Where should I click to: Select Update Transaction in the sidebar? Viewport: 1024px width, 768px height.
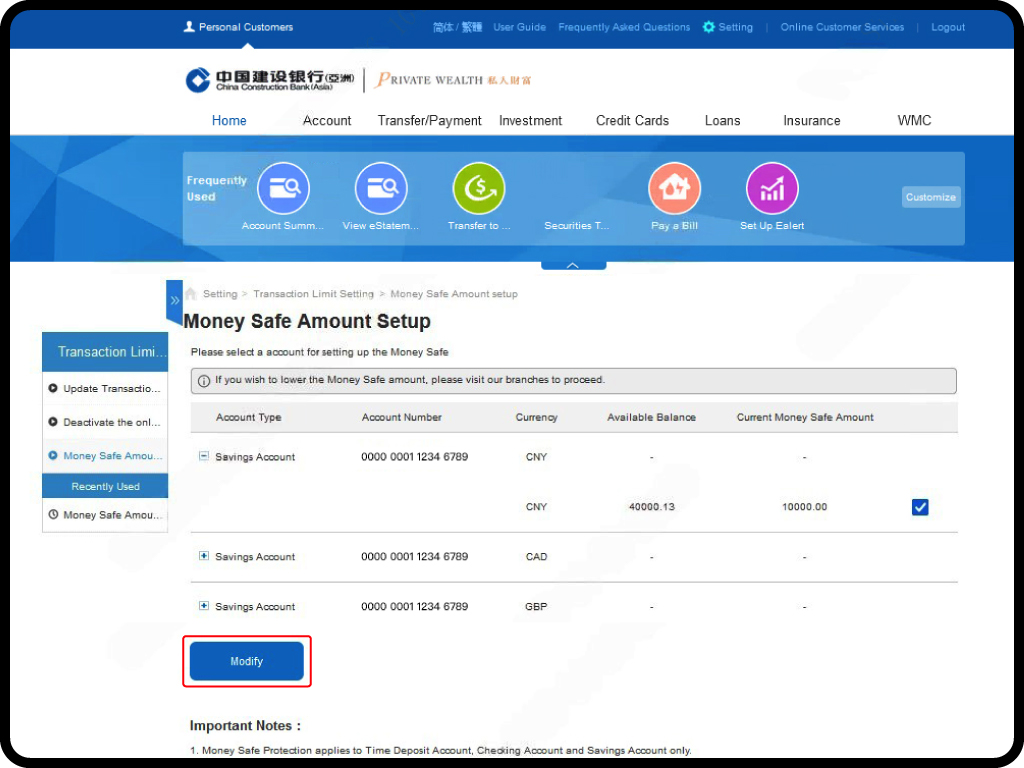(x=105, y=388)
